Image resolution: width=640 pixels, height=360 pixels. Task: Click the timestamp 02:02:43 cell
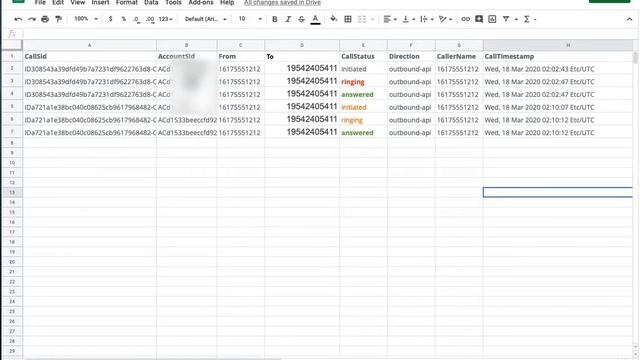point(558,69)
